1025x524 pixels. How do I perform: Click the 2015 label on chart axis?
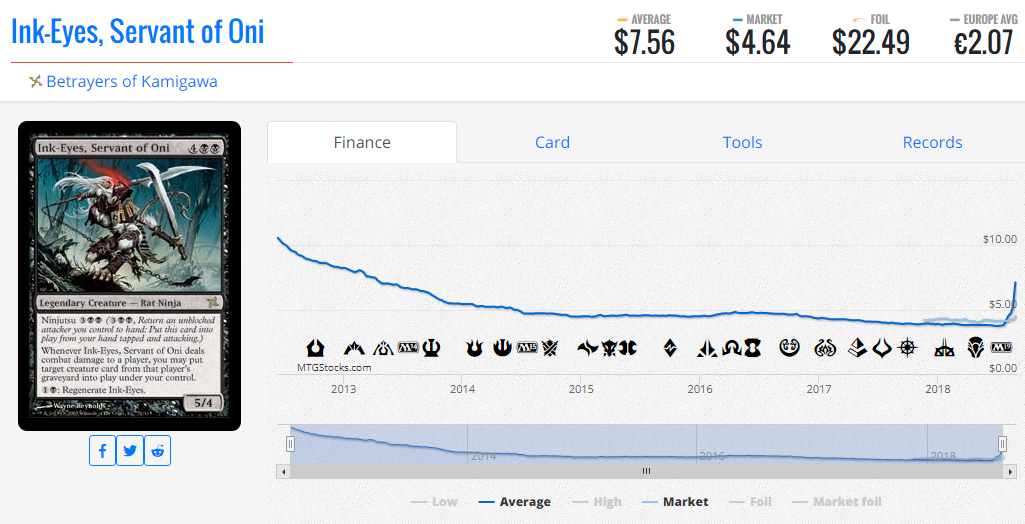(581, 389)
